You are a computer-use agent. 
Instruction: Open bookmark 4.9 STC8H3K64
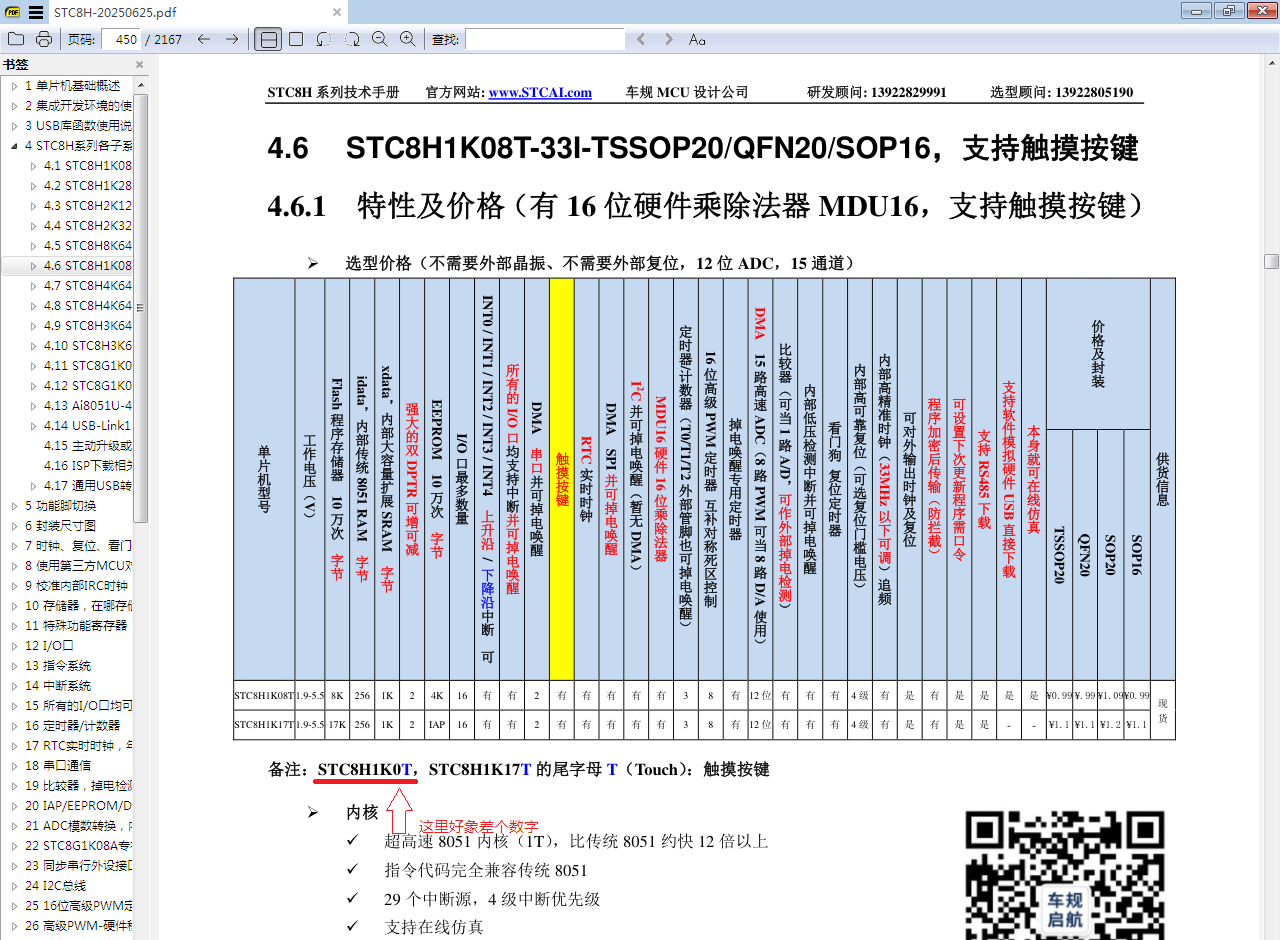click(88, 326)
